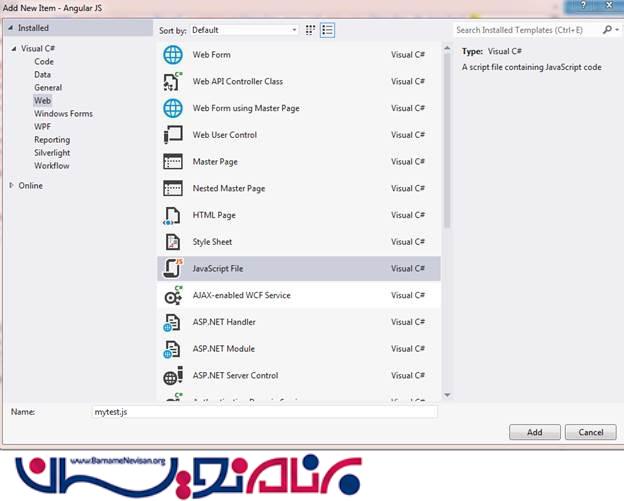Switch to small icons grid view

click(310, 30)
